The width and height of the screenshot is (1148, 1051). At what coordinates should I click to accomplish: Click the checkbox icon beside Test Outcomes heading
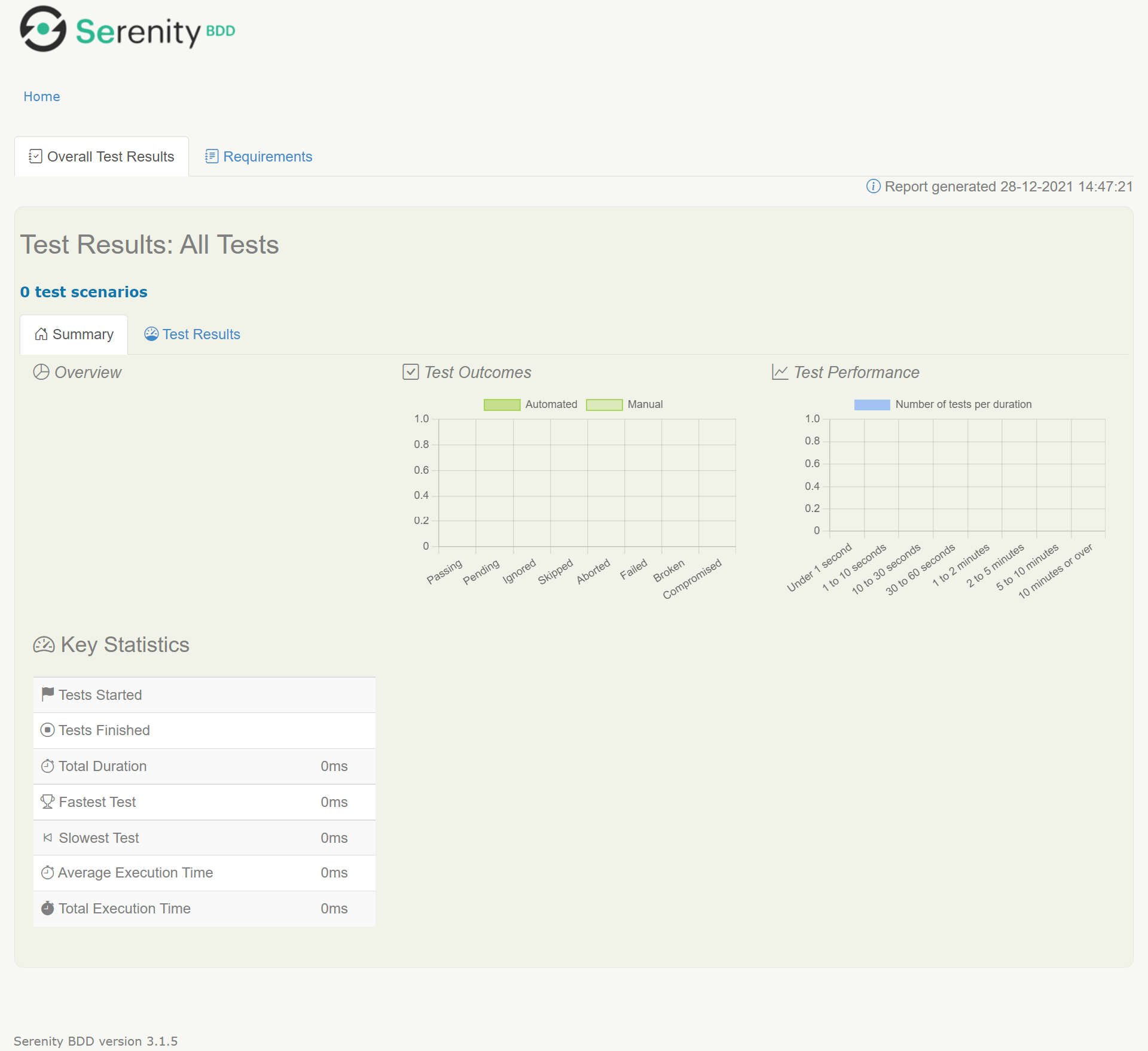click(410, 371)
